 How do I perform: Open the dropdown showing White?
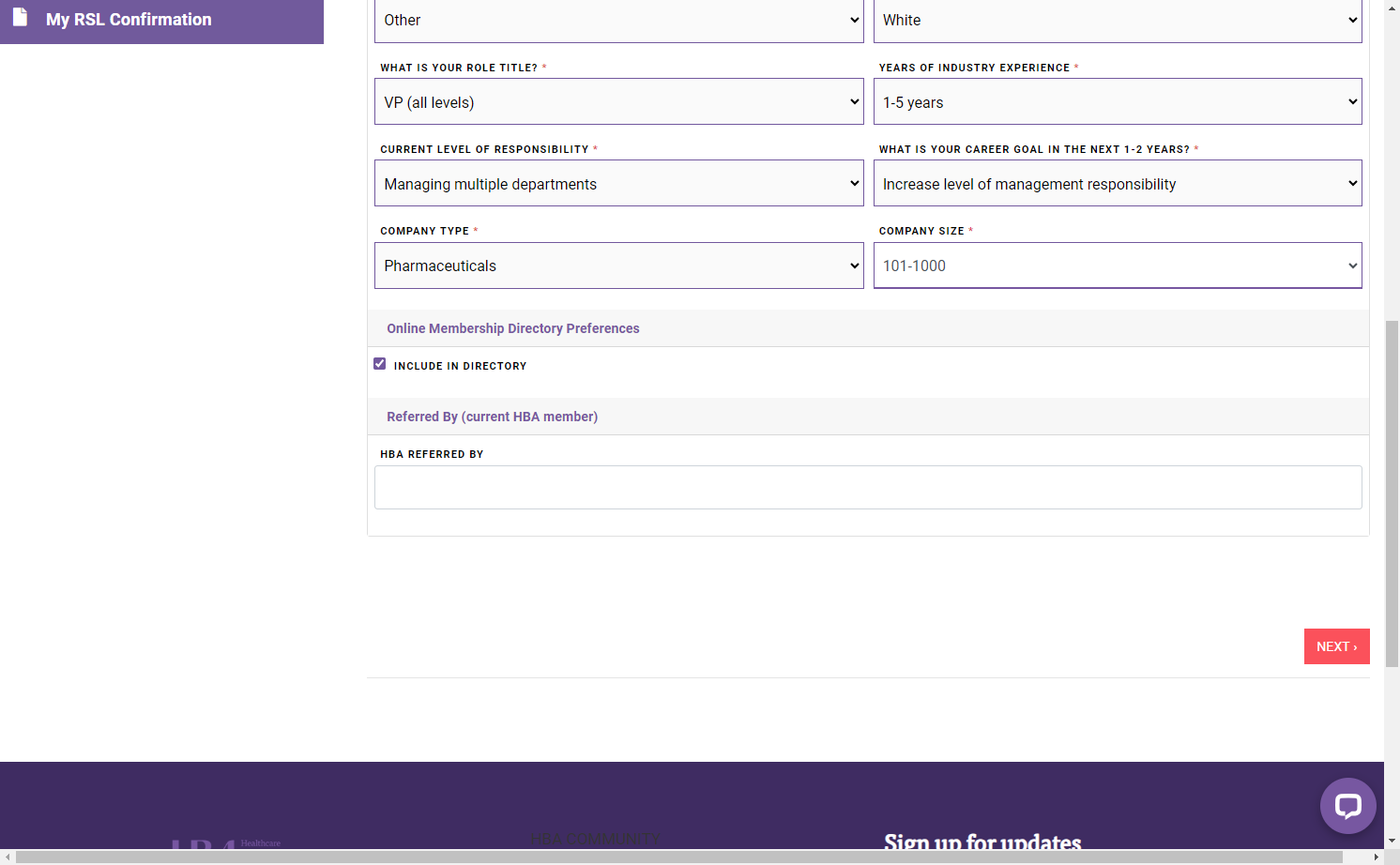pos(1118,21)
